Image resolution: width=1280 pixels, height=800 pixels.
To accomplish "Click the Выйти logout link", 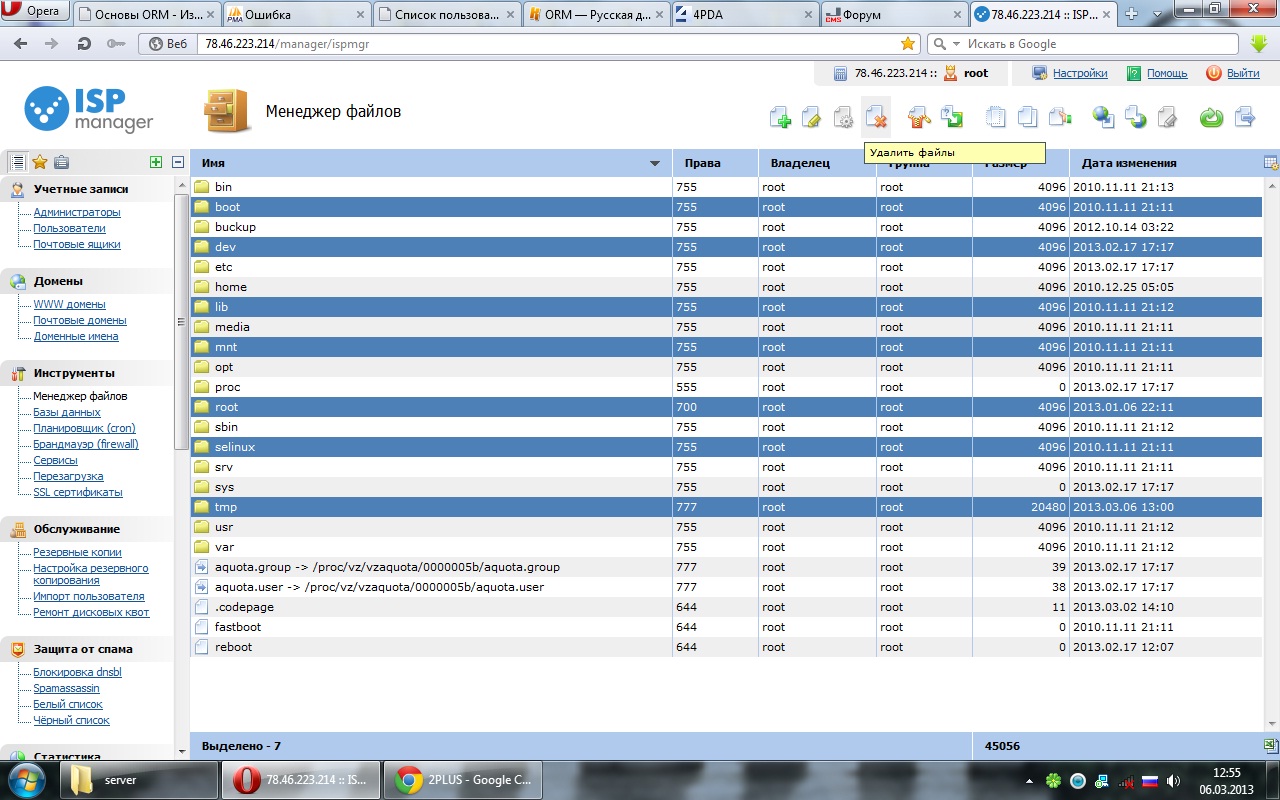I will 1242,73.
